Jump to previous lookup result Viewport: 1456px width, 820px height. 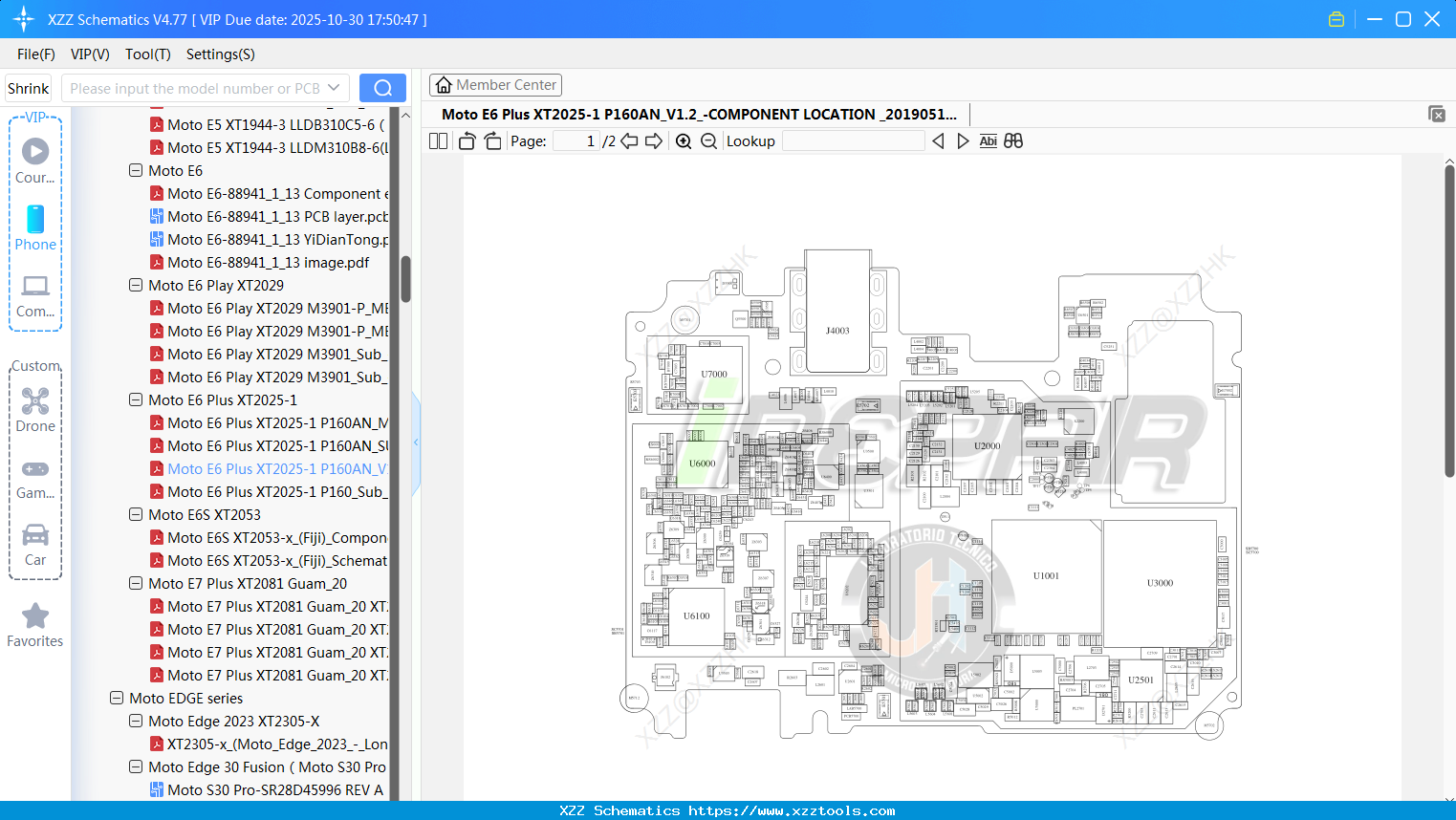(938, 141)
